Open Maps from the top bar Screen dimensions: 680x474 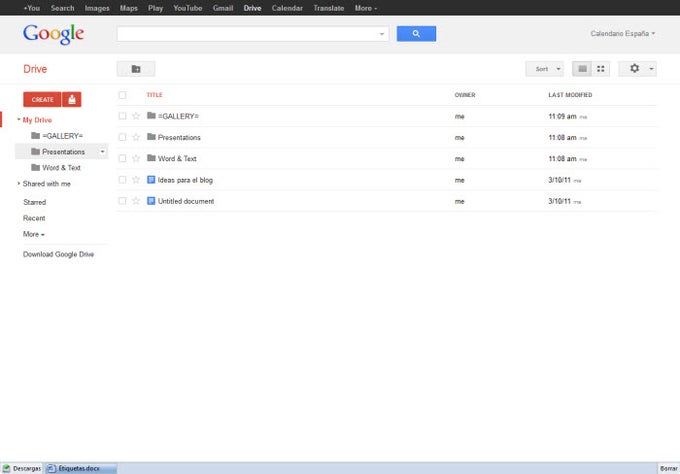[128, 8]
